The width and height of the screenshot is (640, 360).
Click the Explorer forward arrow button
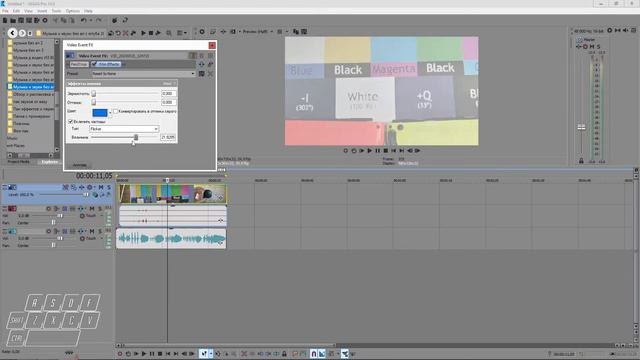coord(22,33)
